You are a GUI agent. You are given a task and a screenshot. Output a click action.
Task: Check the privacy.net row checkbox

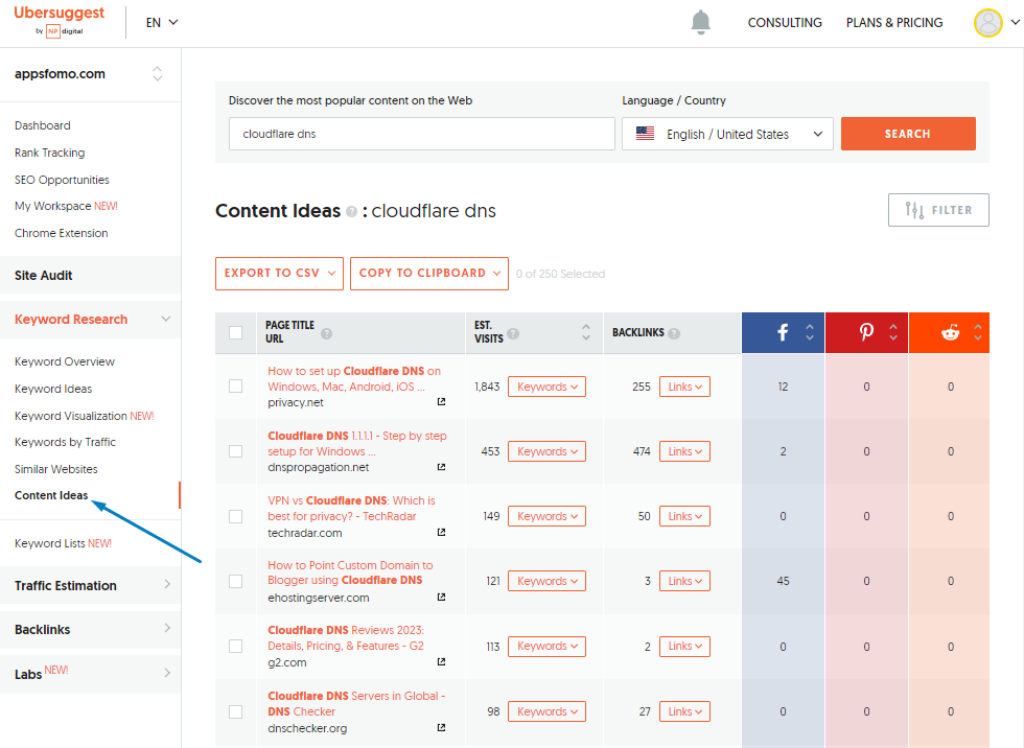tap(236, 386)
